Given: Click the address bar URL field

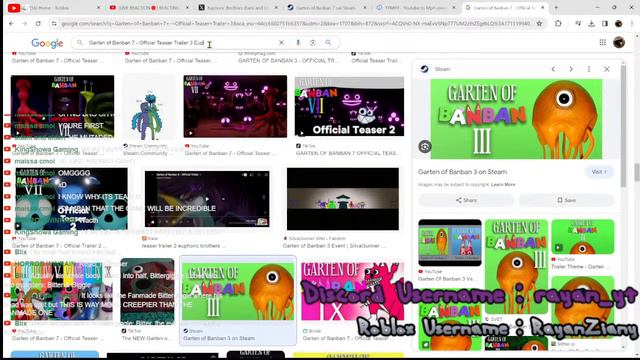Looking at the screenshot, I should coord(295,24).
